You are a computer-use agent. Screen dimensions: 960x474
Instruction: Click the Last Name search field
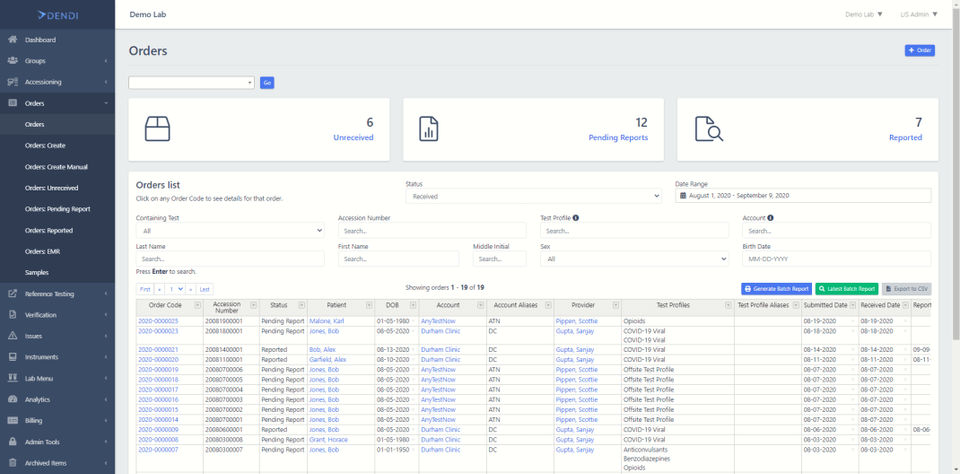[230, 259]
